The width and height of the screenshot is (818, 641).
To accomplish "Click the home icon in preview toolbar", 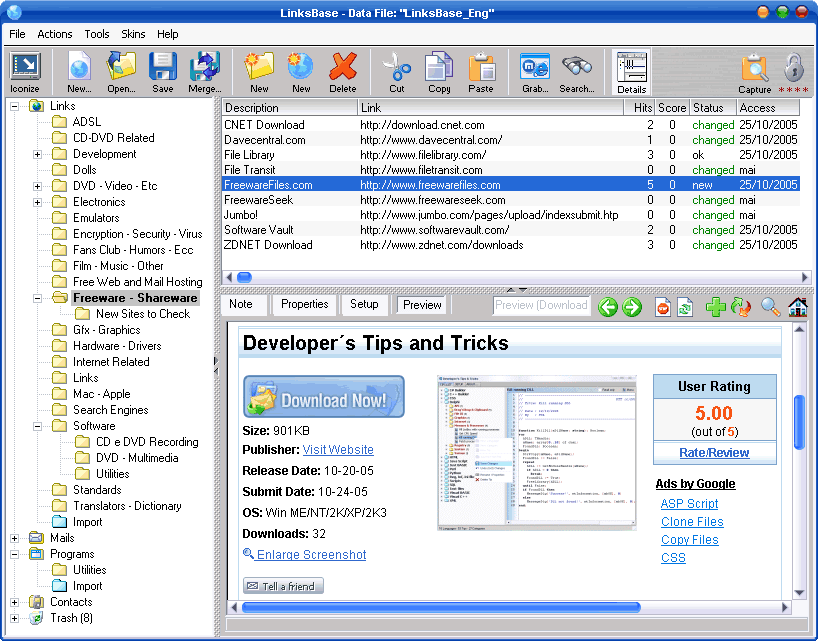I will (x=797, y=307).
